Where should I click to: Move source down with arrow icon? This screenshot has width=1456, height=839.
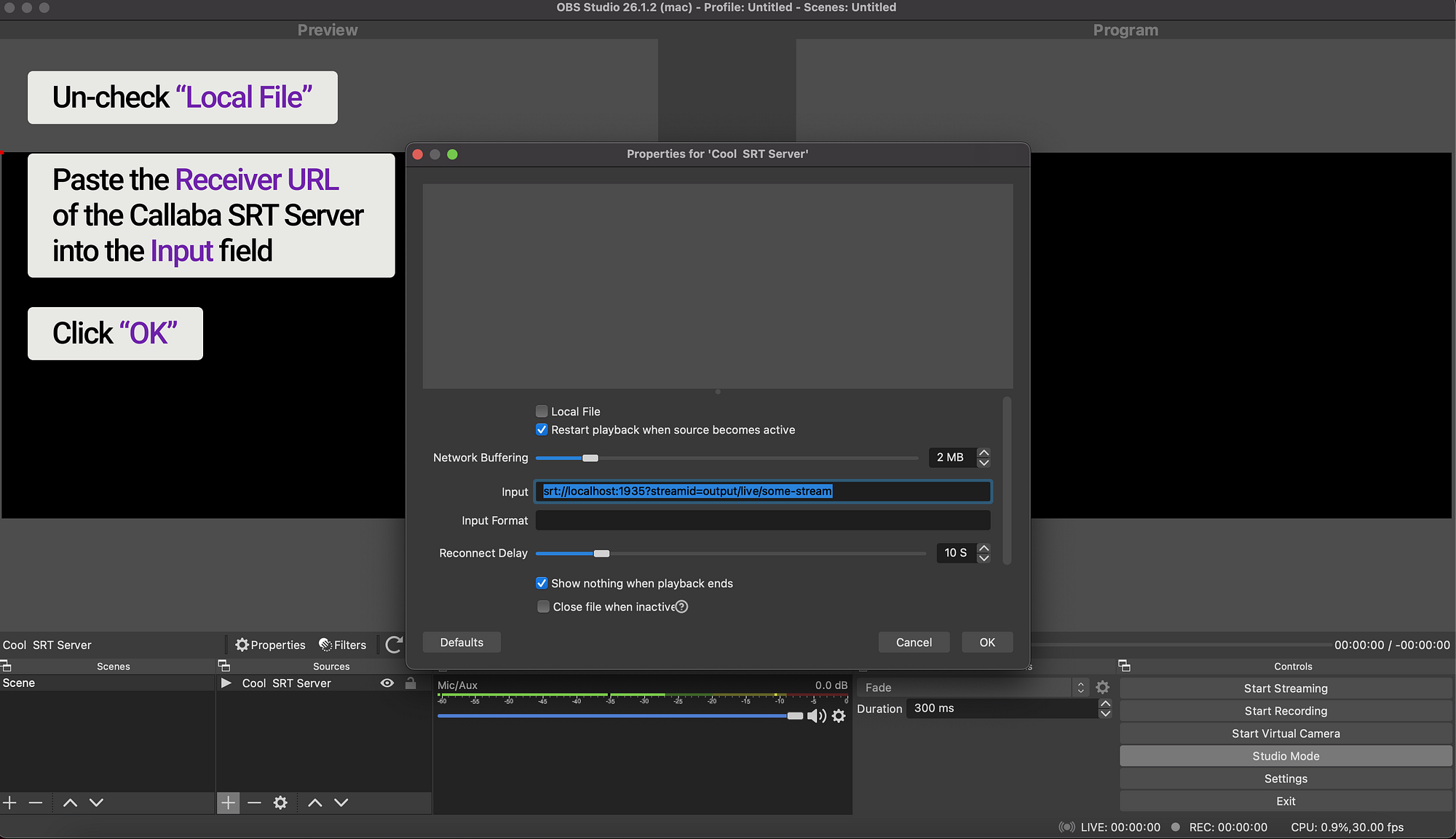click(341, 803)
